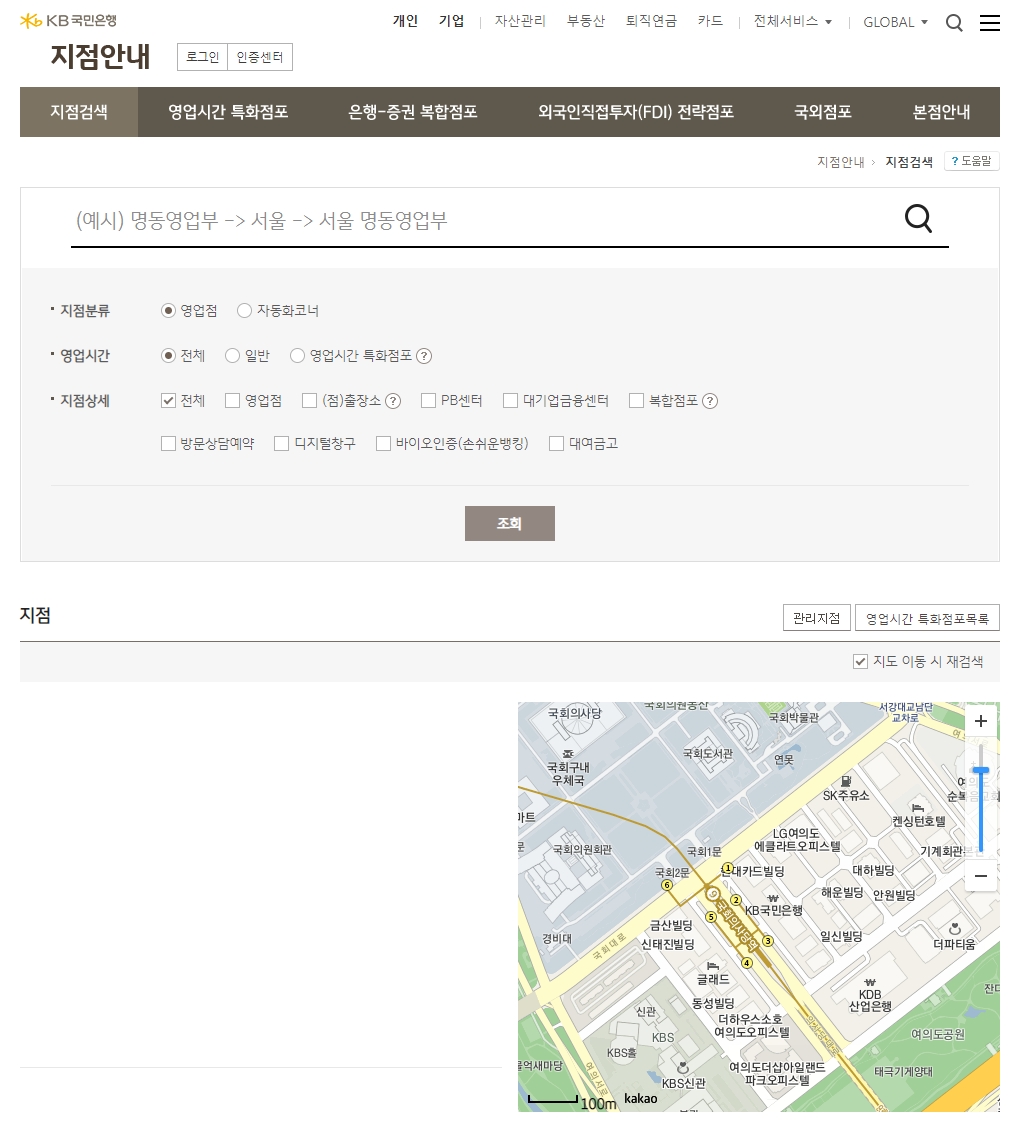Click the 인증센터 button
Screen dimensions: 1025x1131
(x=260, y=58)
